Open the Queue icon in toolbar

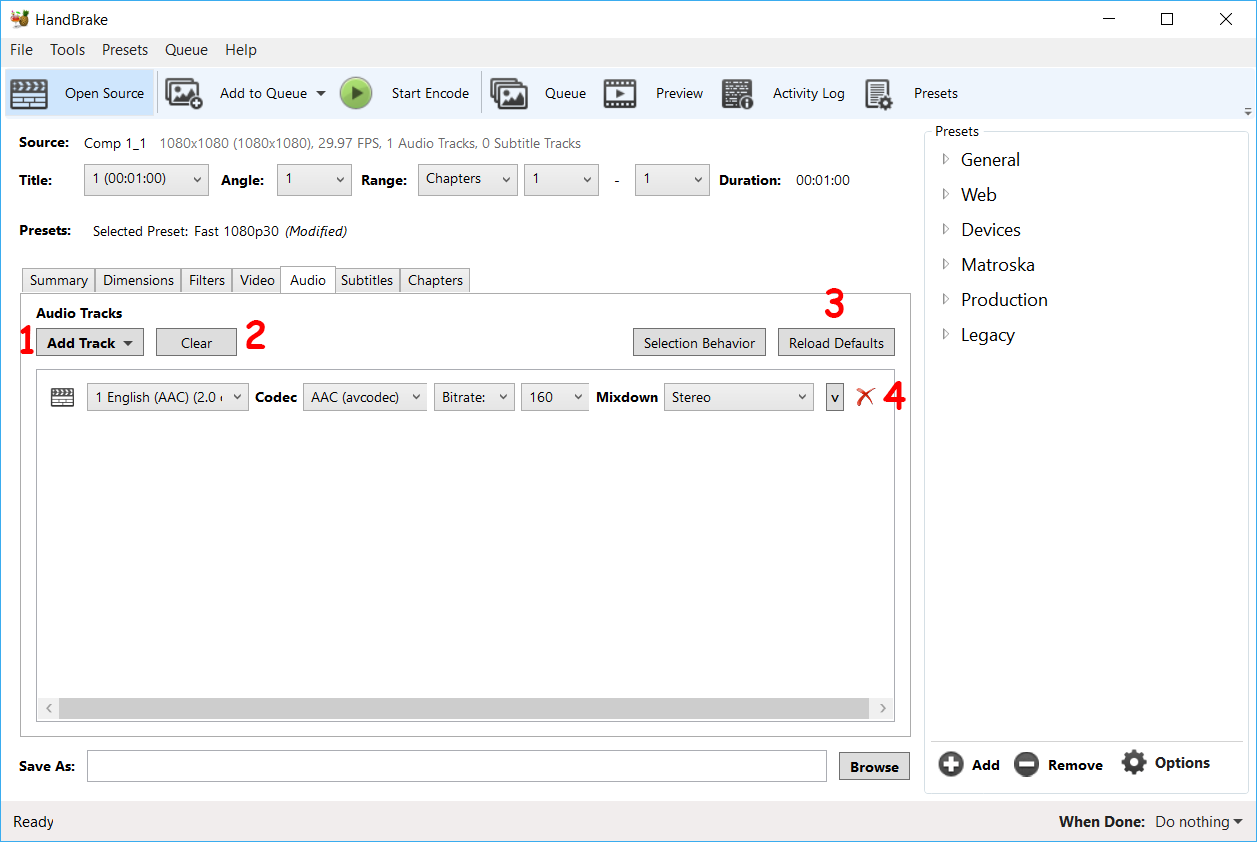point(509,93)
